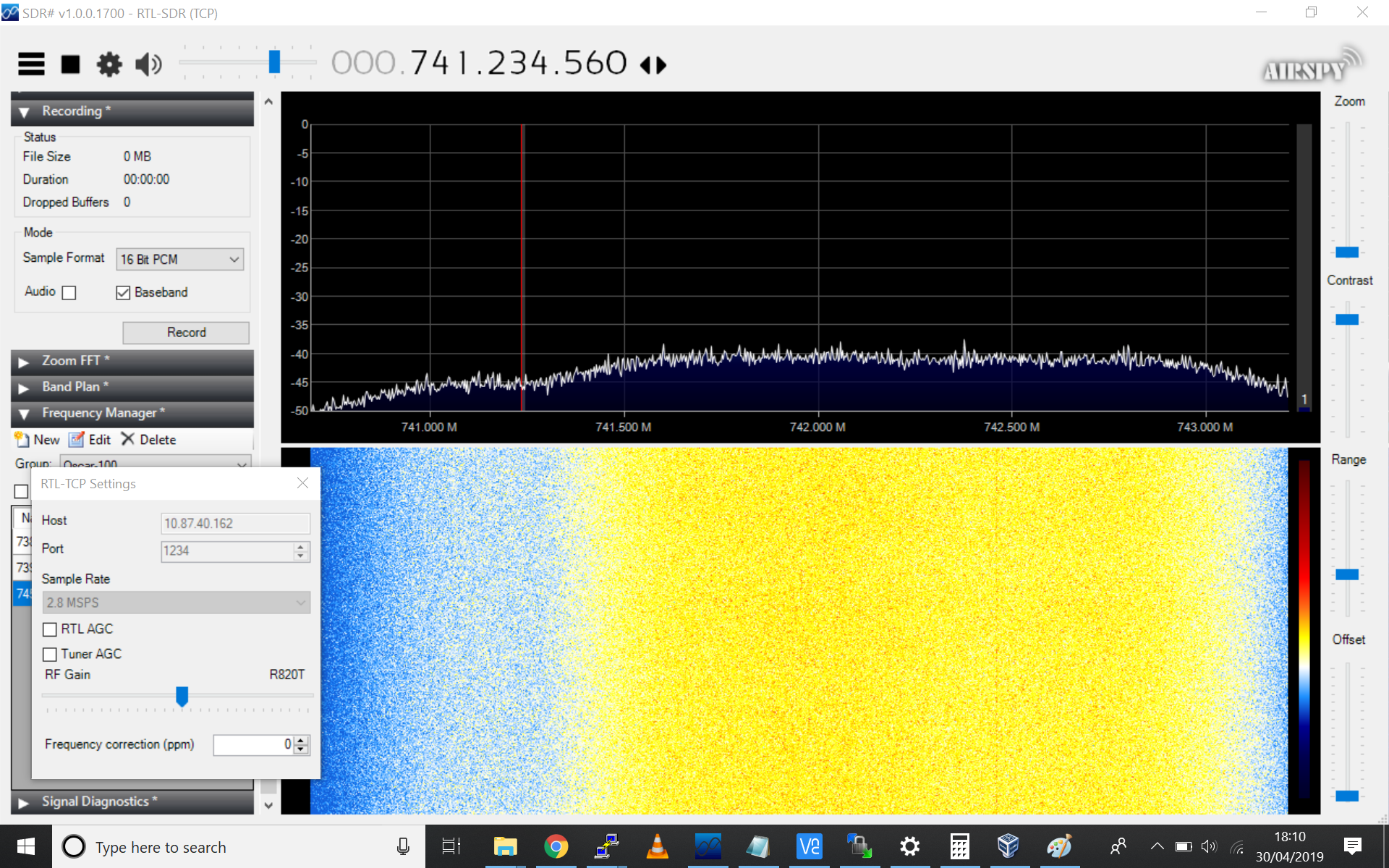
Task: Open the Group dropdown
Action: coord(155,461)
